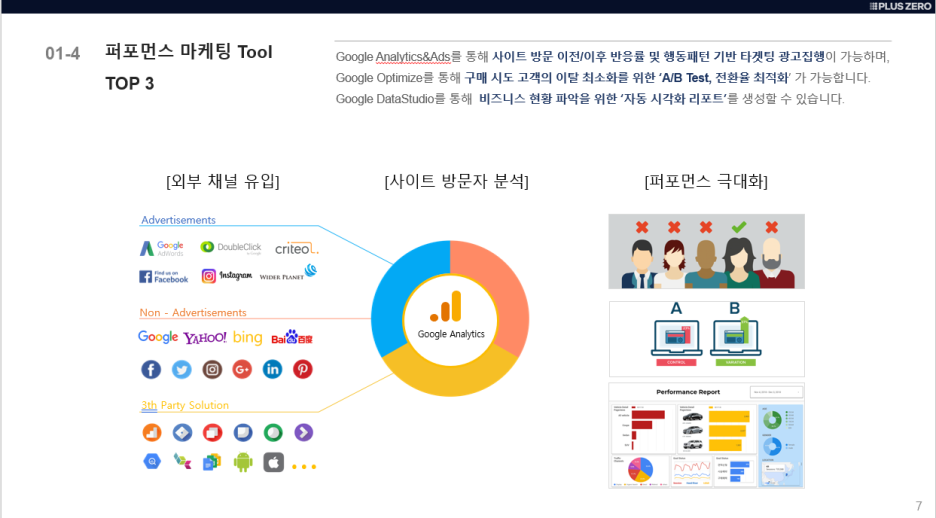936x518 pixels.
Task: Click the red overlapping squares icon
Action: click(x=212, y=432)
